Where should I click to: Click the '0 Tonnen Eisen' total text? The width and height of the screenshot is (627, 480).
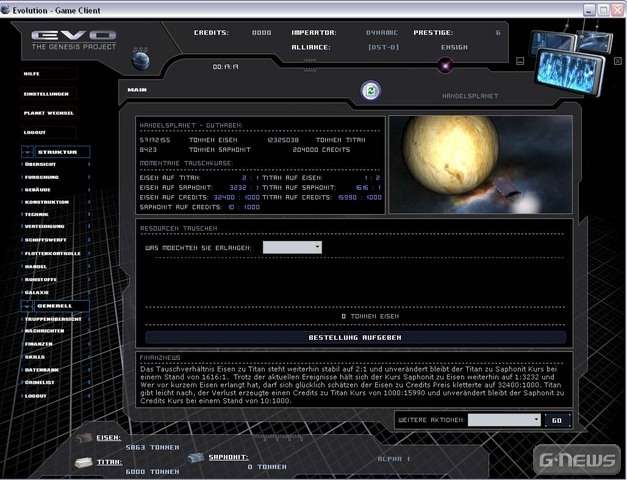point(370,316)
